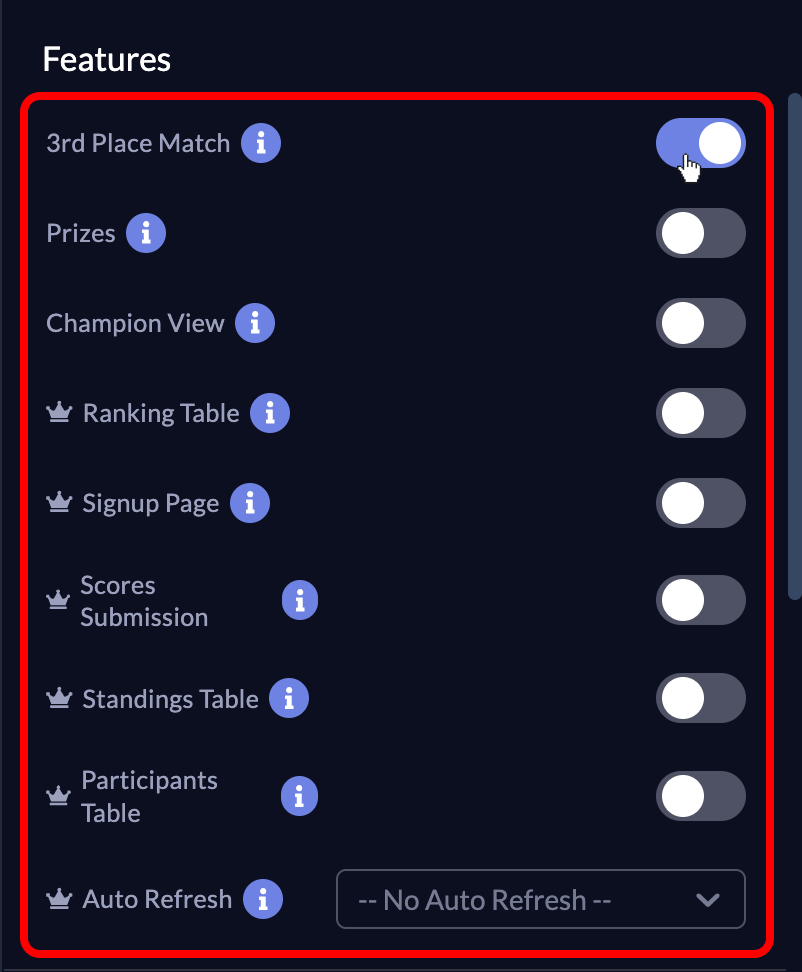Click info icon next to Standings Table
Screen dimensions: 802x972
pyautogui.click(x=289, y=698)
